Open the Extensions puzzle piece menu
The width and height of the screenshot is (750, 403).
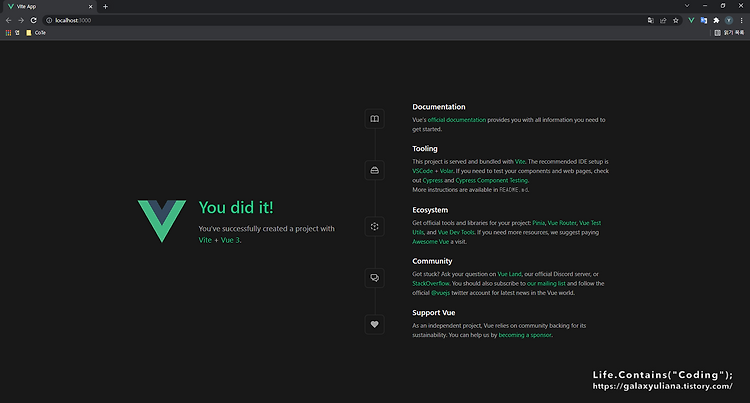[716, 20]
